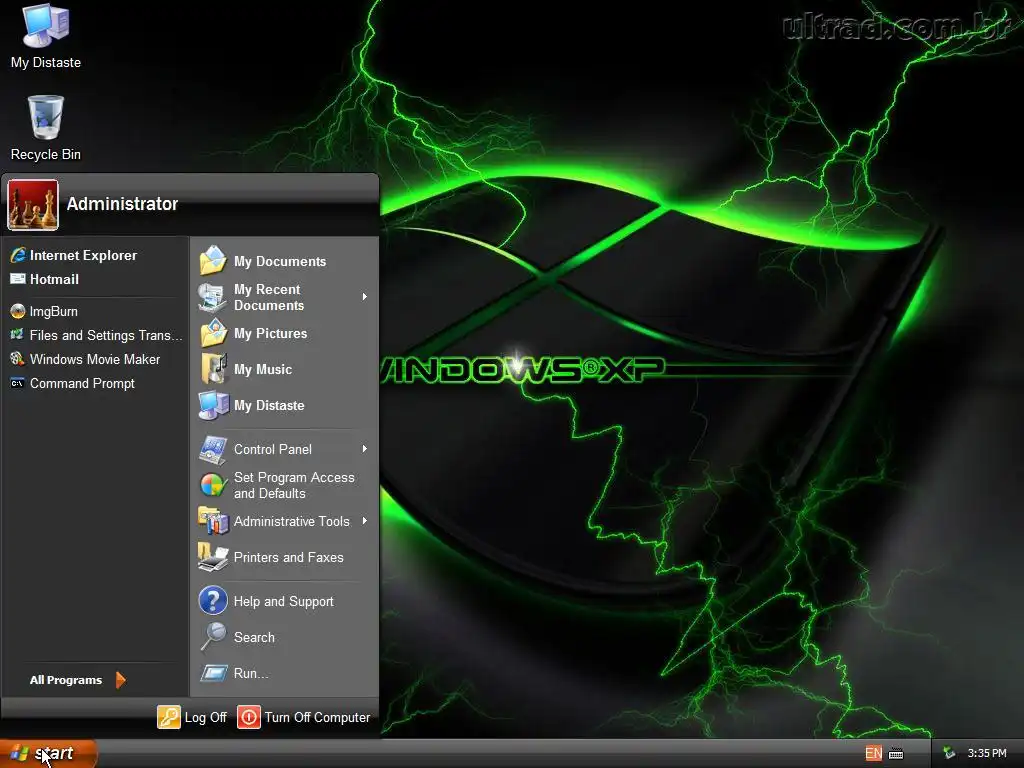Click the My Pictures folder icon

tap(213, 333)
